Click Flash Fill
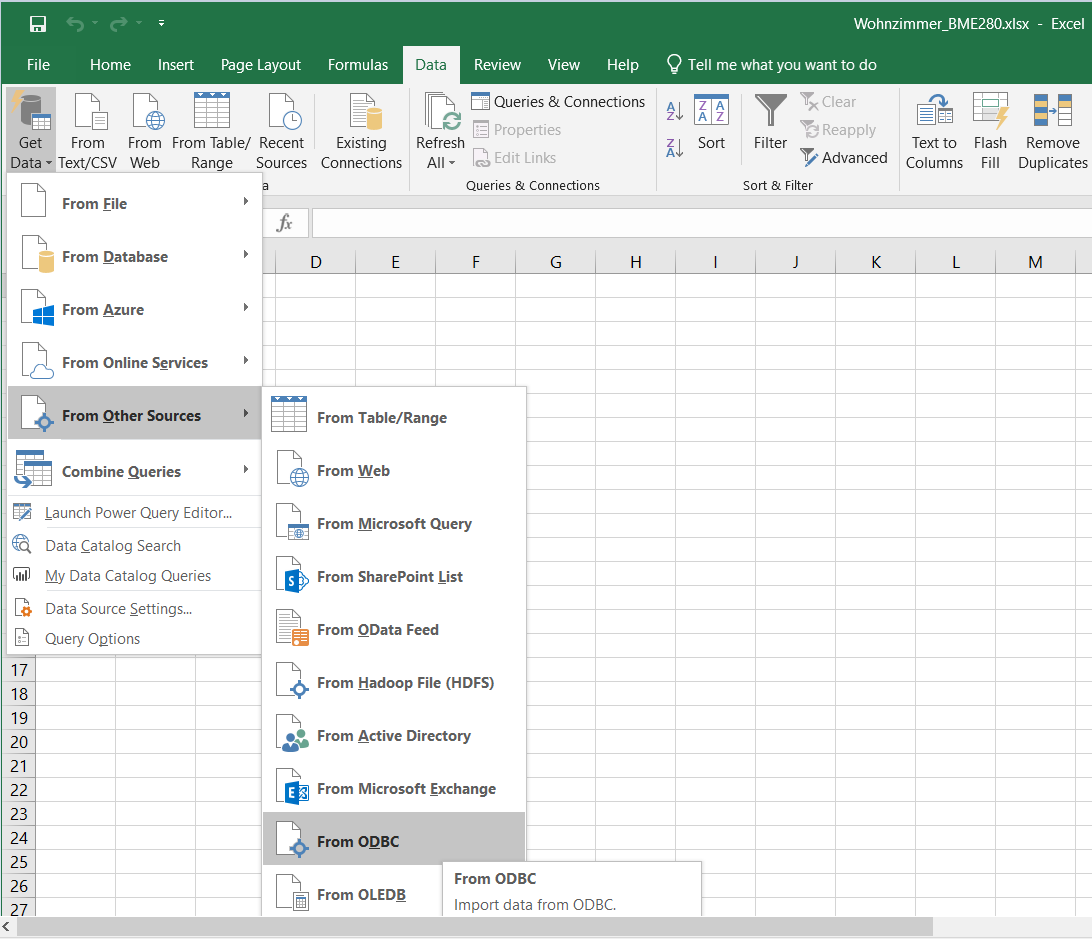1092x939 pixels. (990, 130)
